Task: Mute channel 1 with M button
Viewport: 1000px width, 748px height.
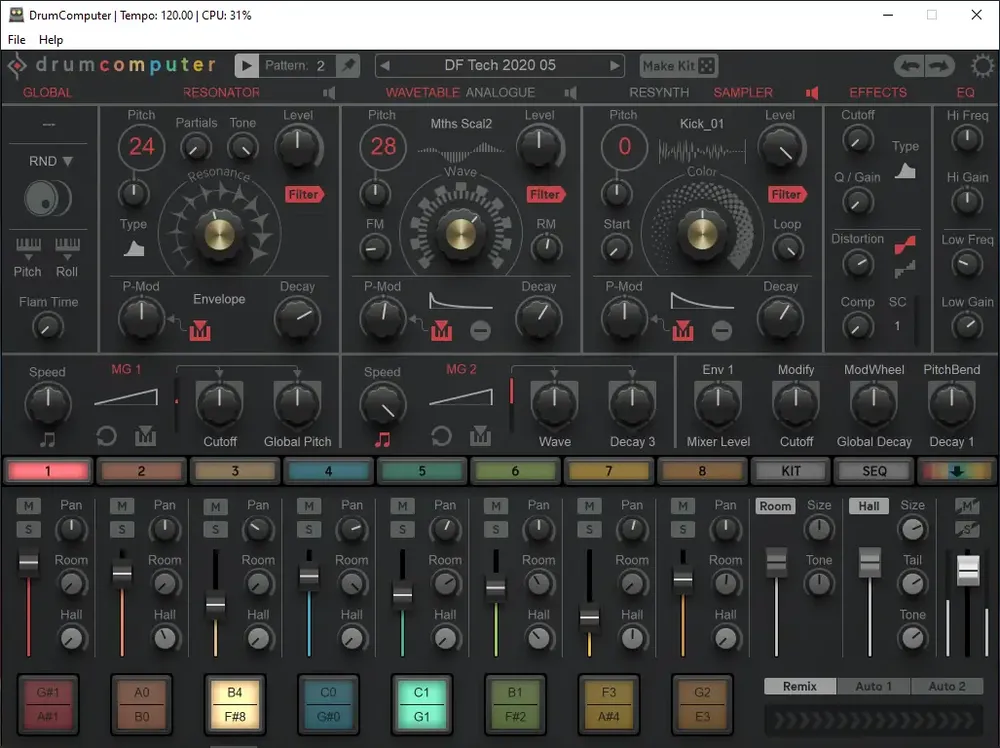Action: (28, 506)
